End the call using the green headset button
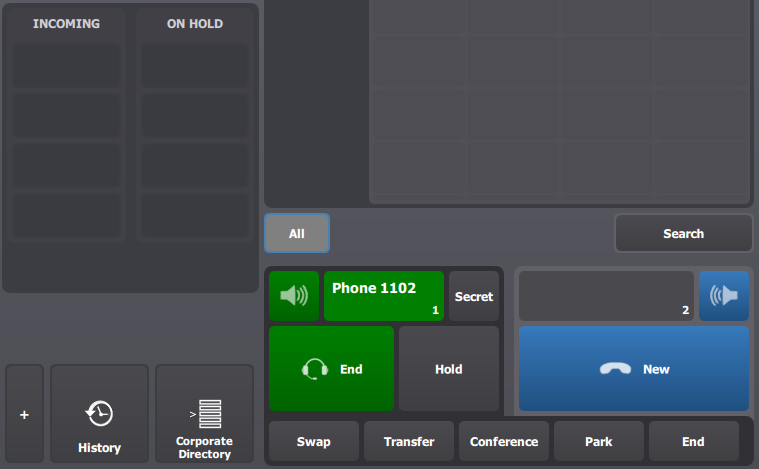 pos(332,369)
